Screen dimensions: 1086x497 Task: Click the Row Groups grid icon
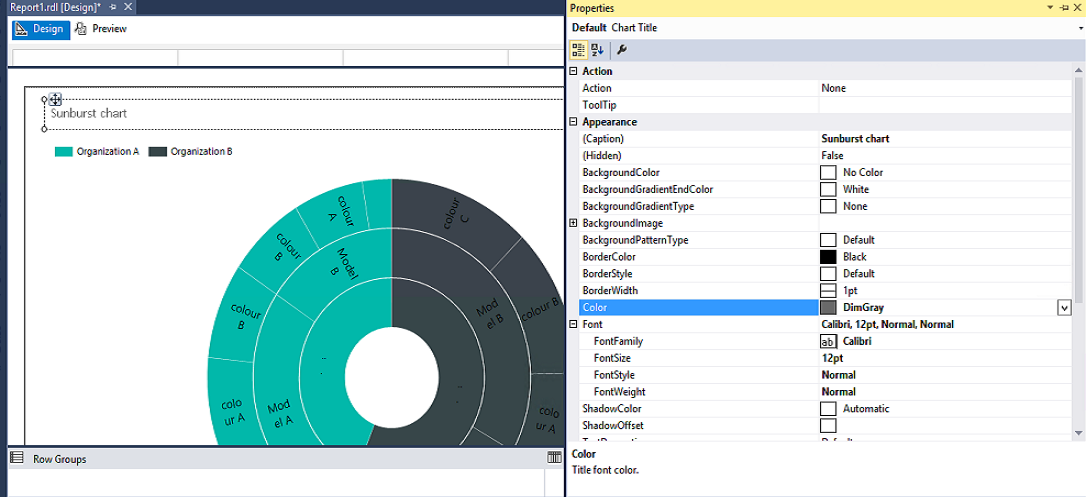(16, 458)
